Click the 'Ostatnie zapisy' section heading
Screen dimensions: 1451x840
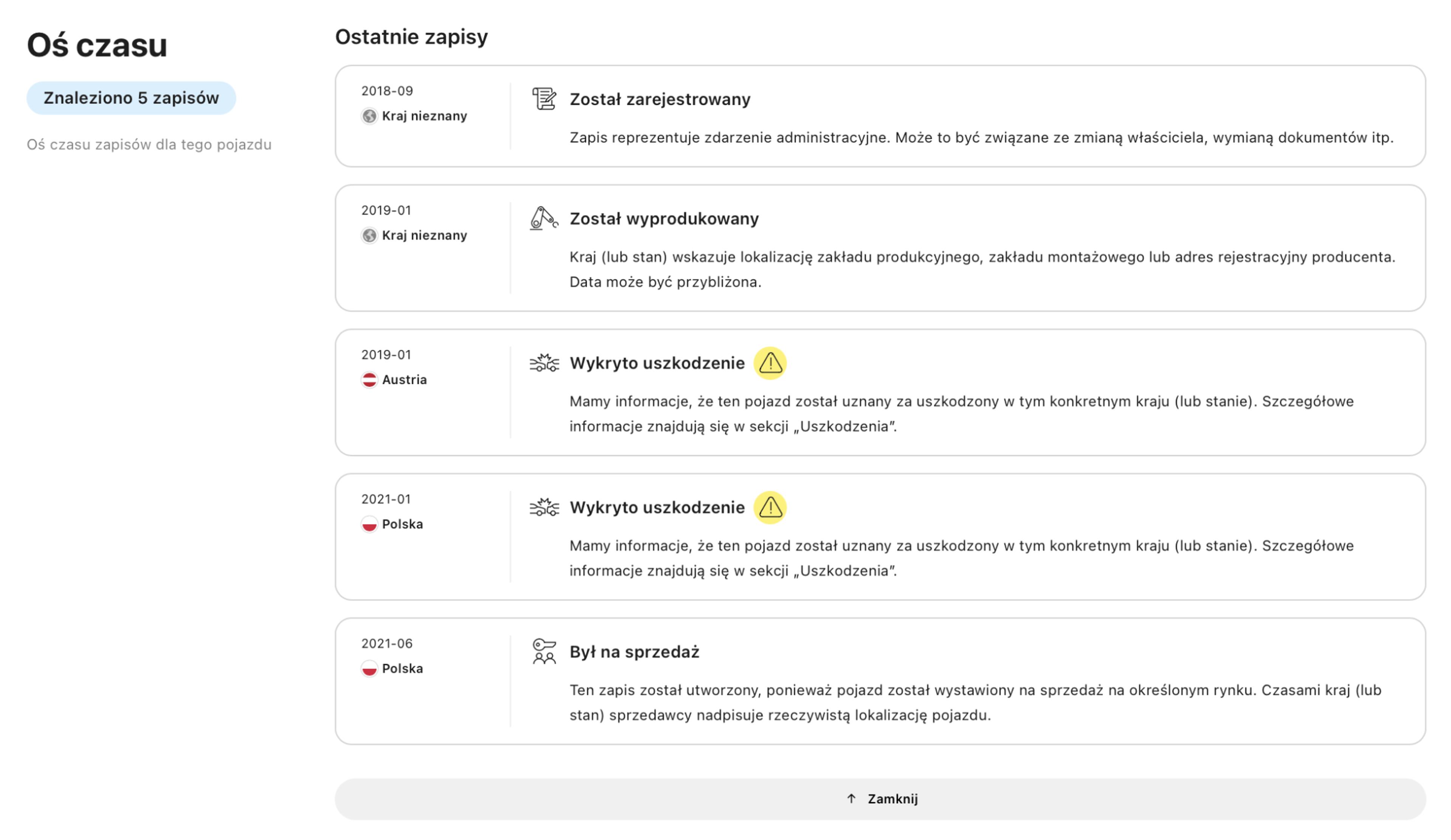(411, 37)
